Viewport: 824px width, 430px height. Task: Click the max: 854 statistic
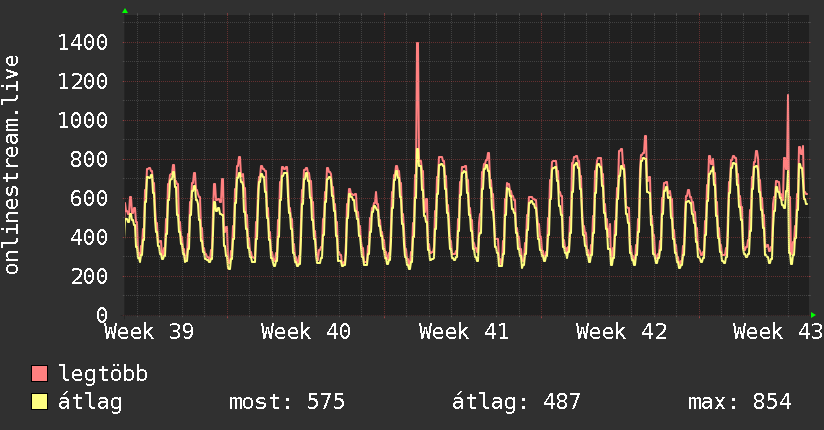[739, 402]
